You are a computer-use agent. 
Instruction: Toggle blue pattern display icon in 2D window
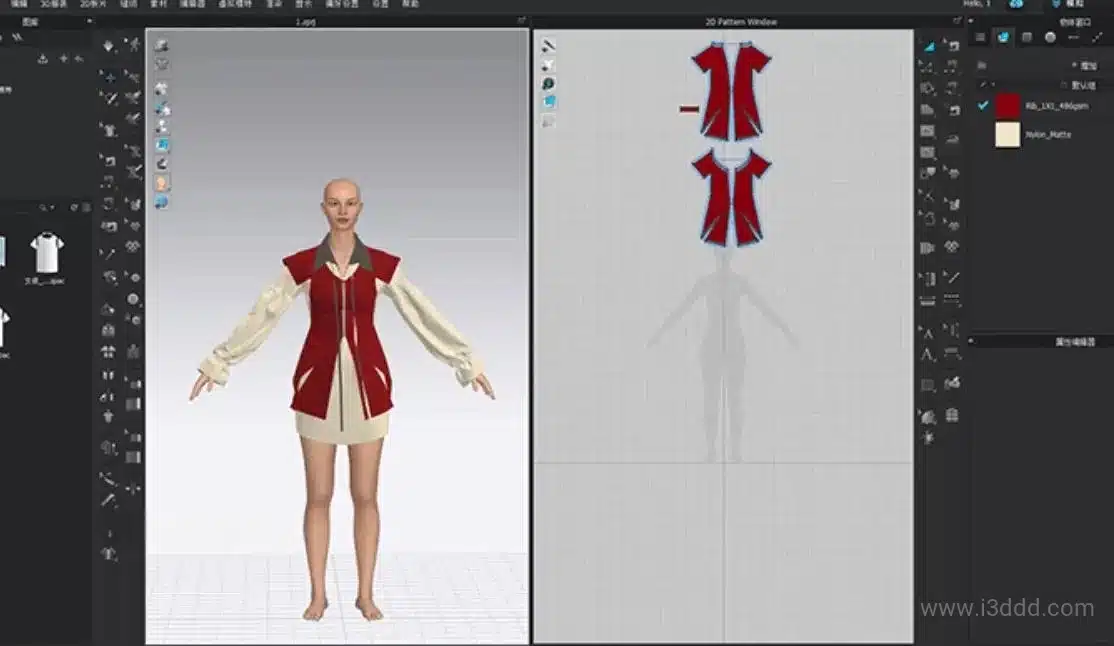549,102
